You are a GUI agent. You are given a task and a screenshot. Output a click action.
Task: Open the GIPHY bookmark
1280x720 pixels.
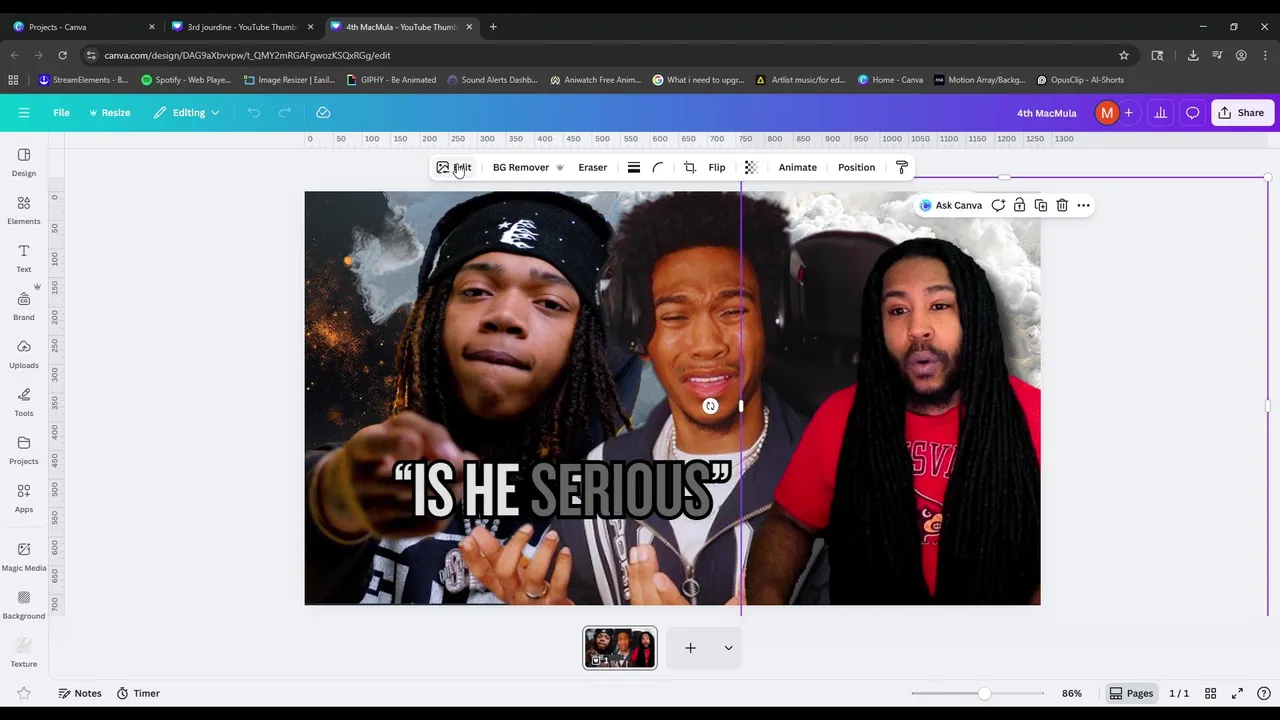[391, 80]
